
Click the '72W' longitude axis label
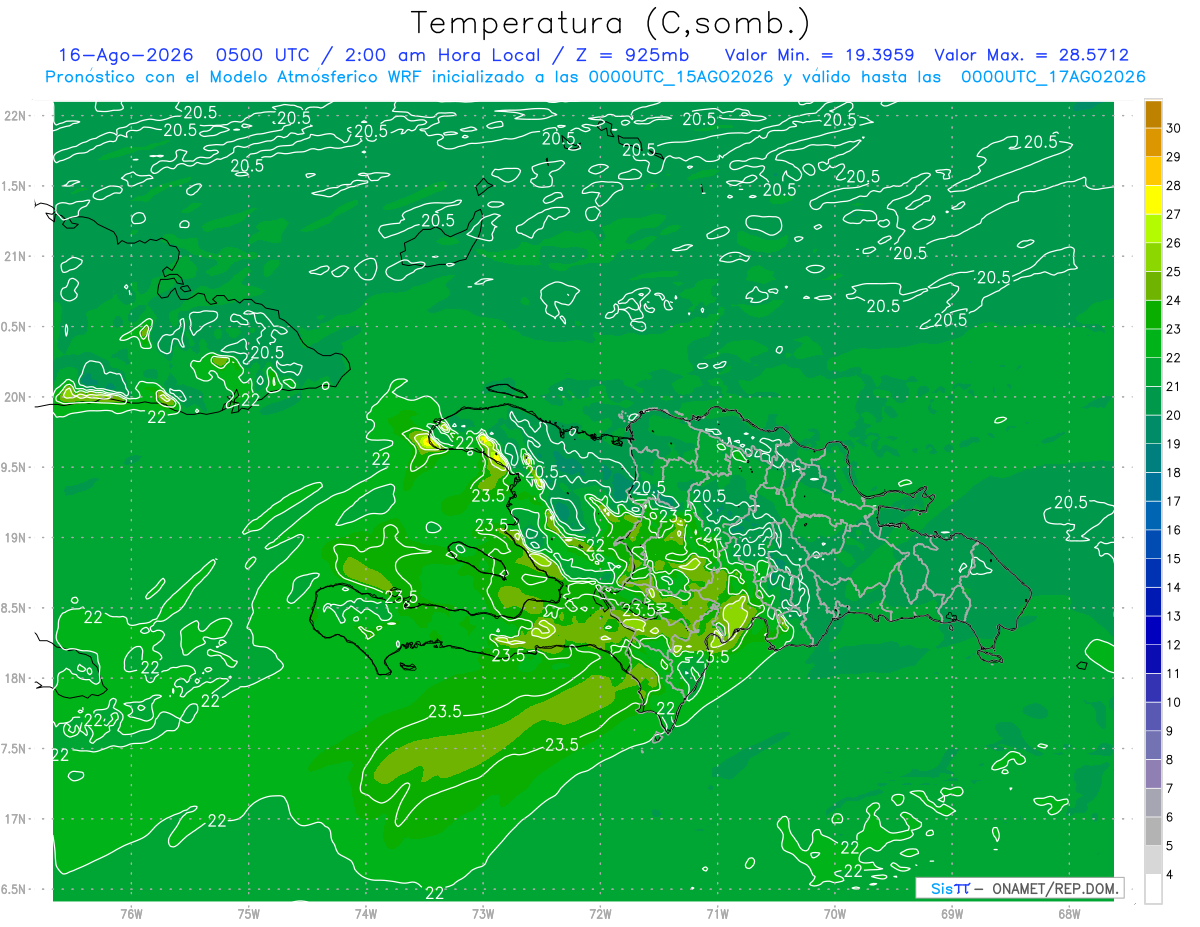coord(600,914)
